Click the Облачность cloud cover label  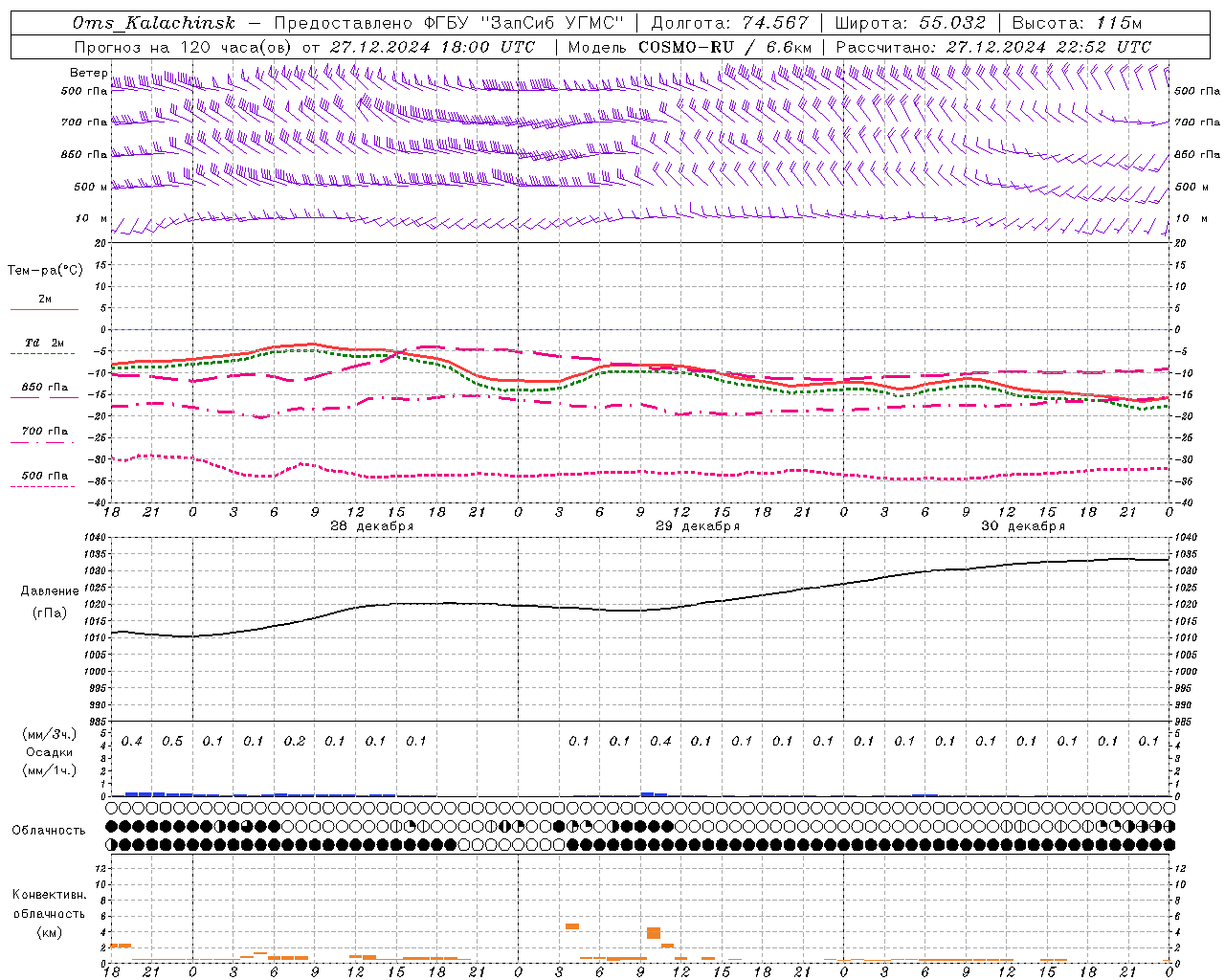49,831
